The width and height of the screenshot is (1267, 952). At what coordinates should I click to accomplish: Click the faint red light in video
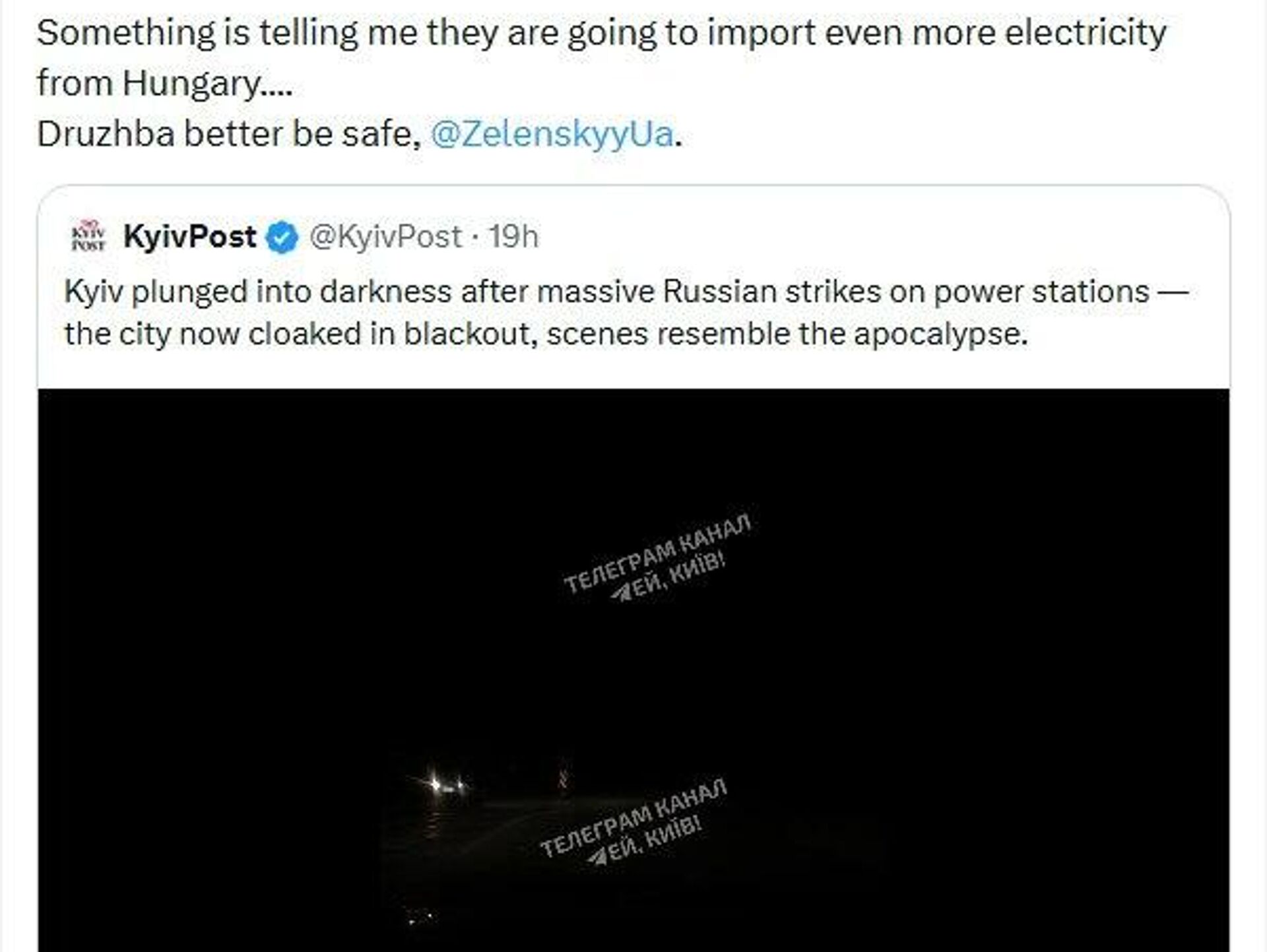point(563,777)
